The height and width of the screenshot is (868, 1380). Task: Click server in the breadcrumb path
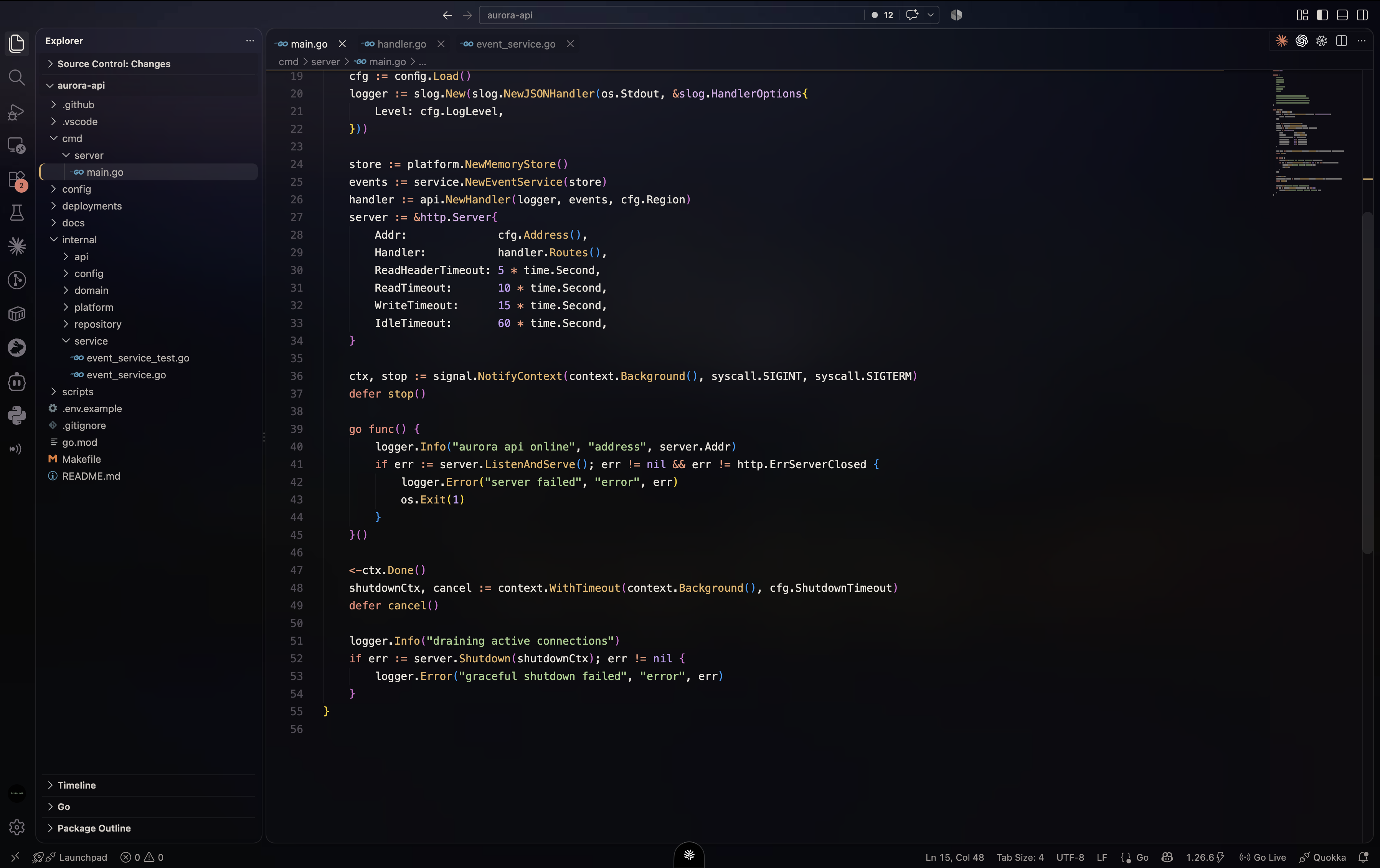(325, 61)
